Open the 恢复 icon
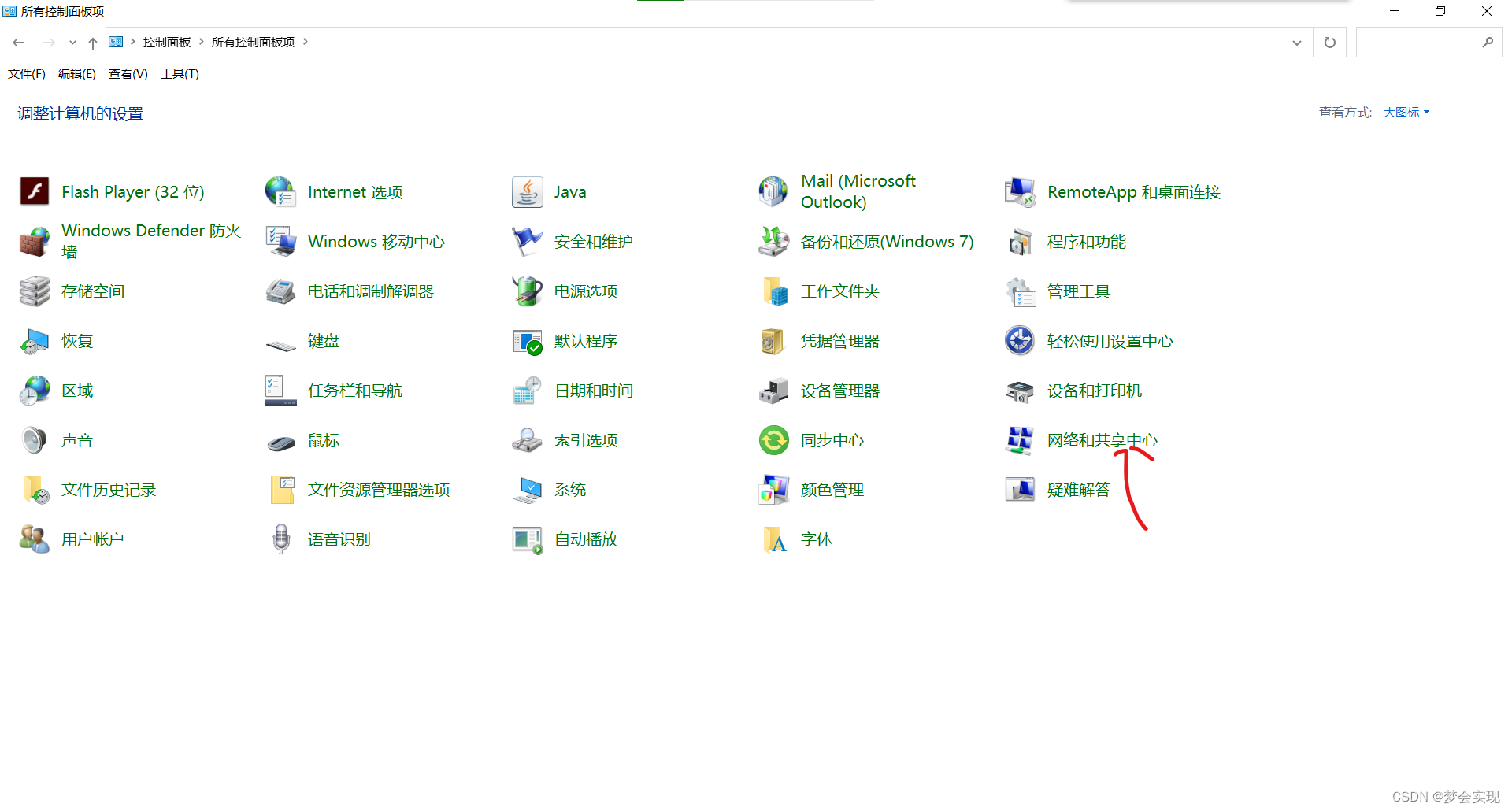The width and height of the screenshot is (1512, 811). pos(35,340)
